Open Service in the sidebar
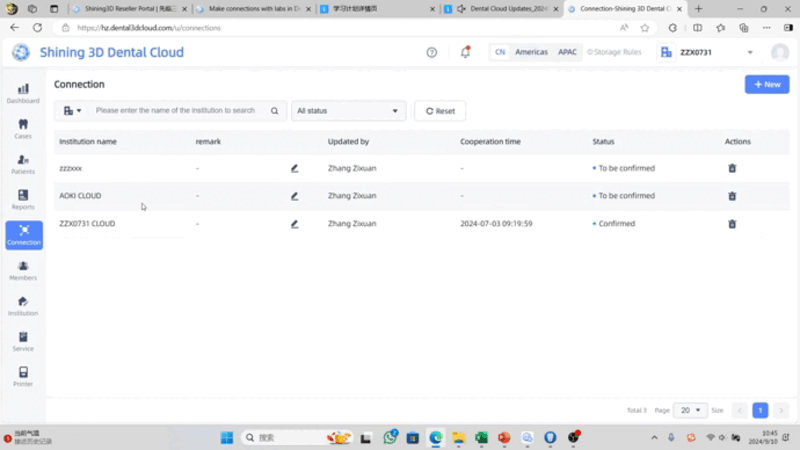The height and width of the screenshot is (450, 800). click(x=23, y=341)
